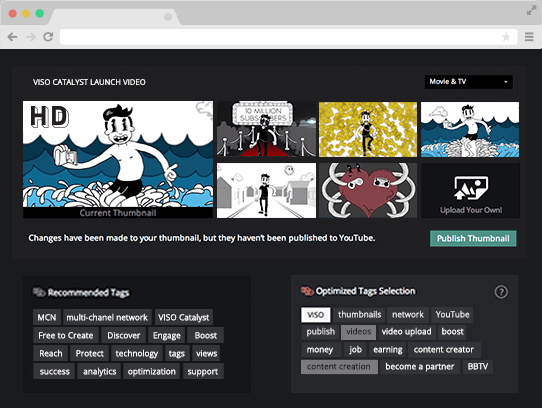542x408 pixels.
Task: Open Optimized Tags help question icon
Action: 501,292
